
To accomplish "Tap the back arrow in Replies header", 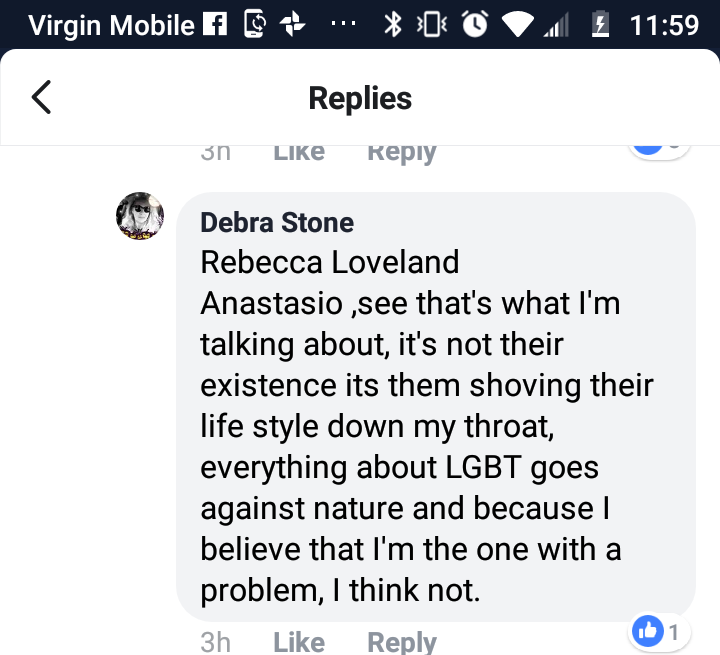I will tap(41, 98).
